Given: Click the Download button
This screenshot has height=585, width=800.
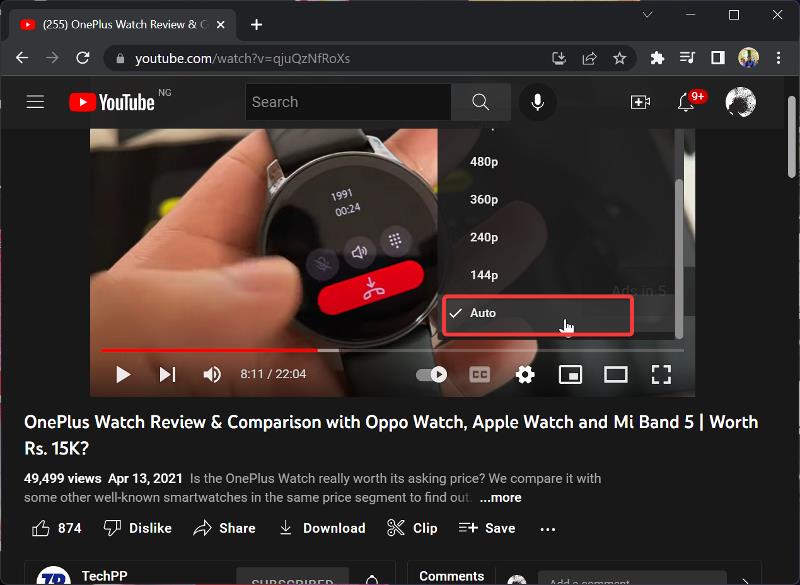Looking at the screenshot, I should (322, 528).
